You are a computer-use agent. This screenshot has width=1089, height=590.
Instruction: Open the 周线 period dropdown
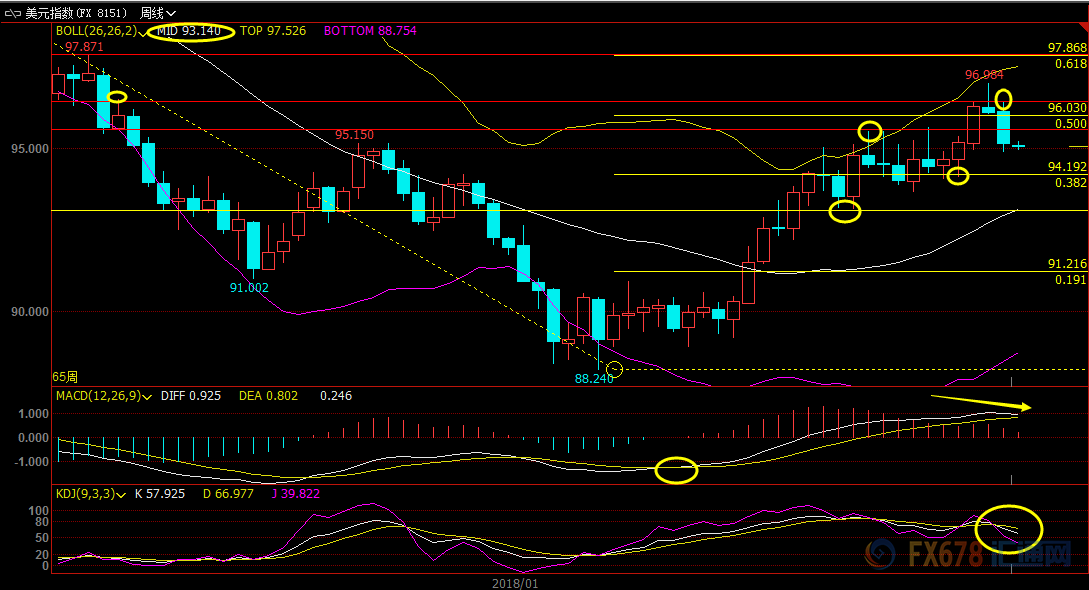(x=157, y=13)
